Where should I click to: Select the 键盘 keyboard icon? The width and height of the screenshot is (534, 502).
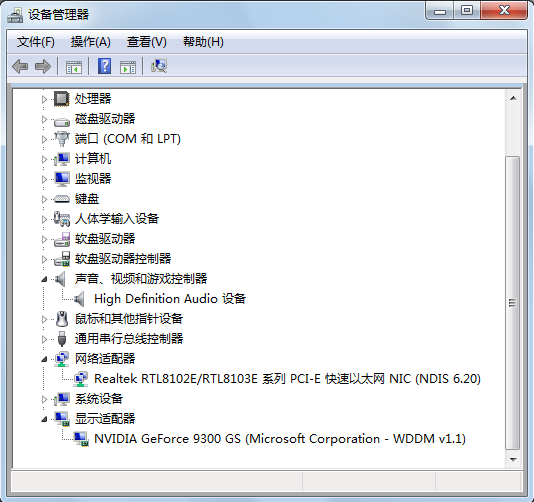pos(62,199)
